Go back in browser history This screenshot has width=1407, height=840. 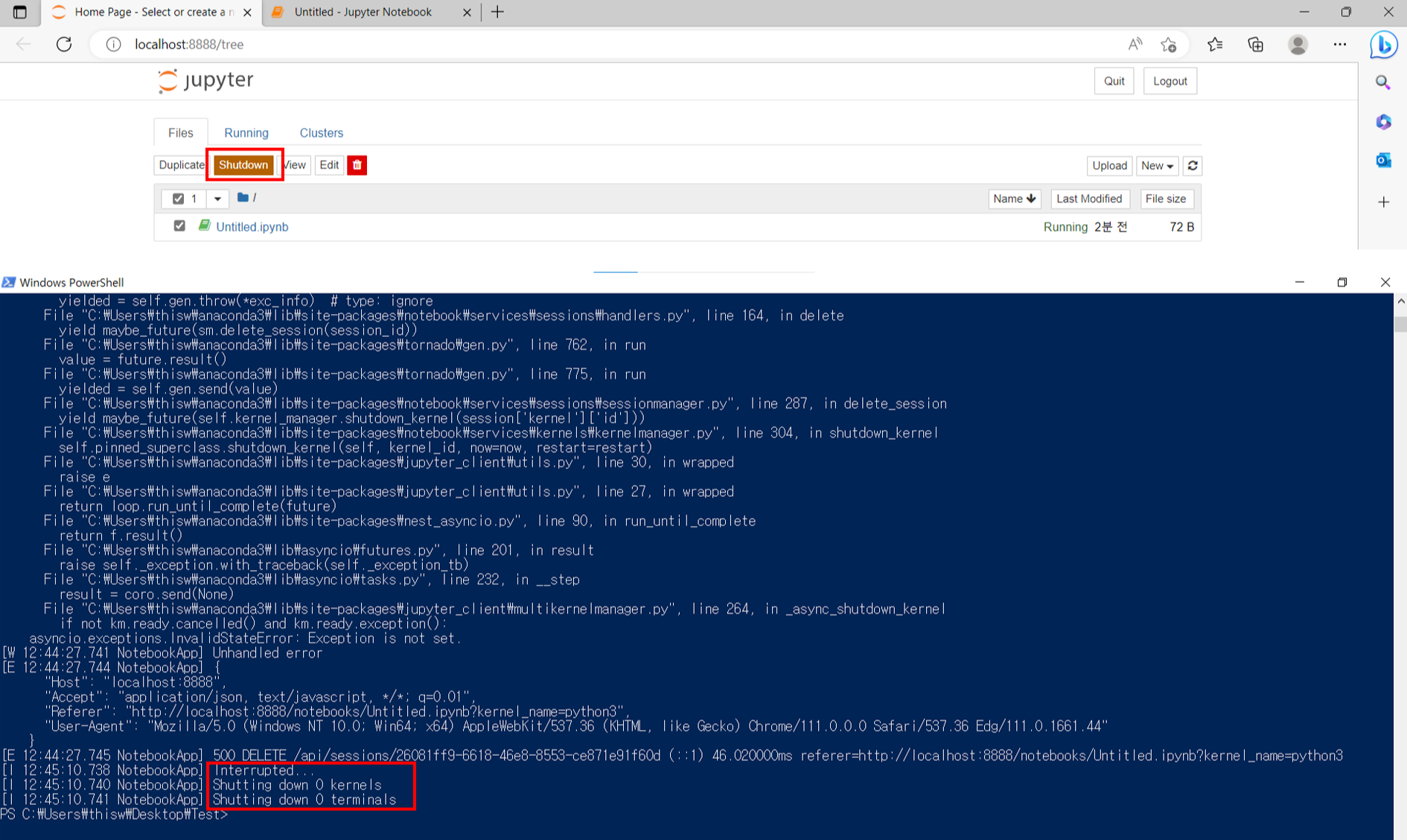coord(23,44)
